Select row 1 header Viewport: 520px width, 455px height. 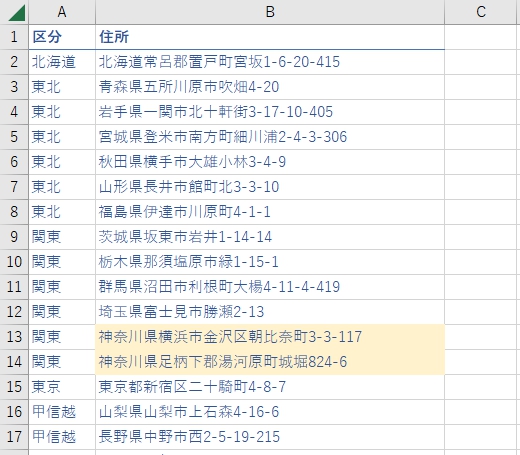(x=14, y=37)
